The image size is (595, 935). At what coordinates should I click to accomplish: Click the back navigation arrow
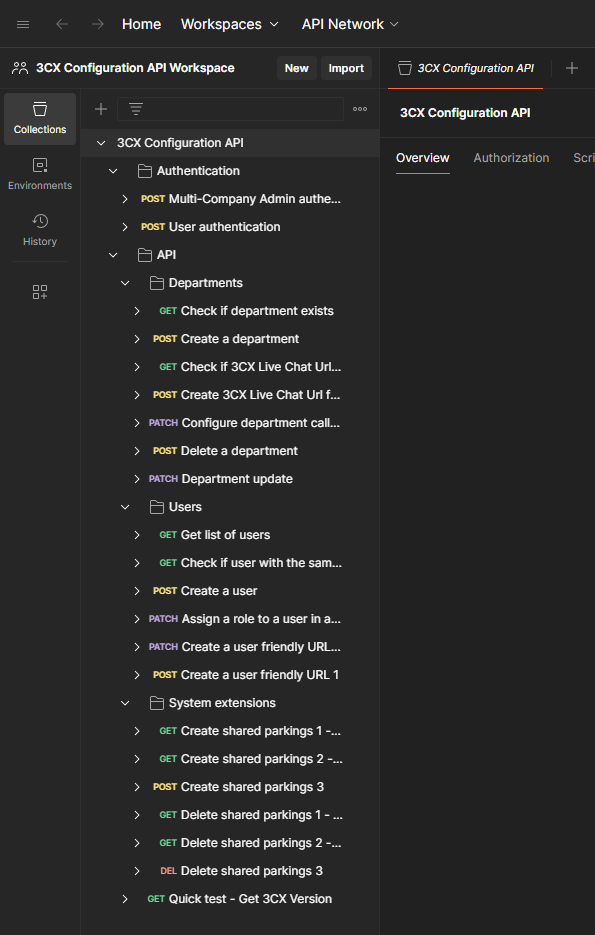pyautogui.click(x=61, y=24)
